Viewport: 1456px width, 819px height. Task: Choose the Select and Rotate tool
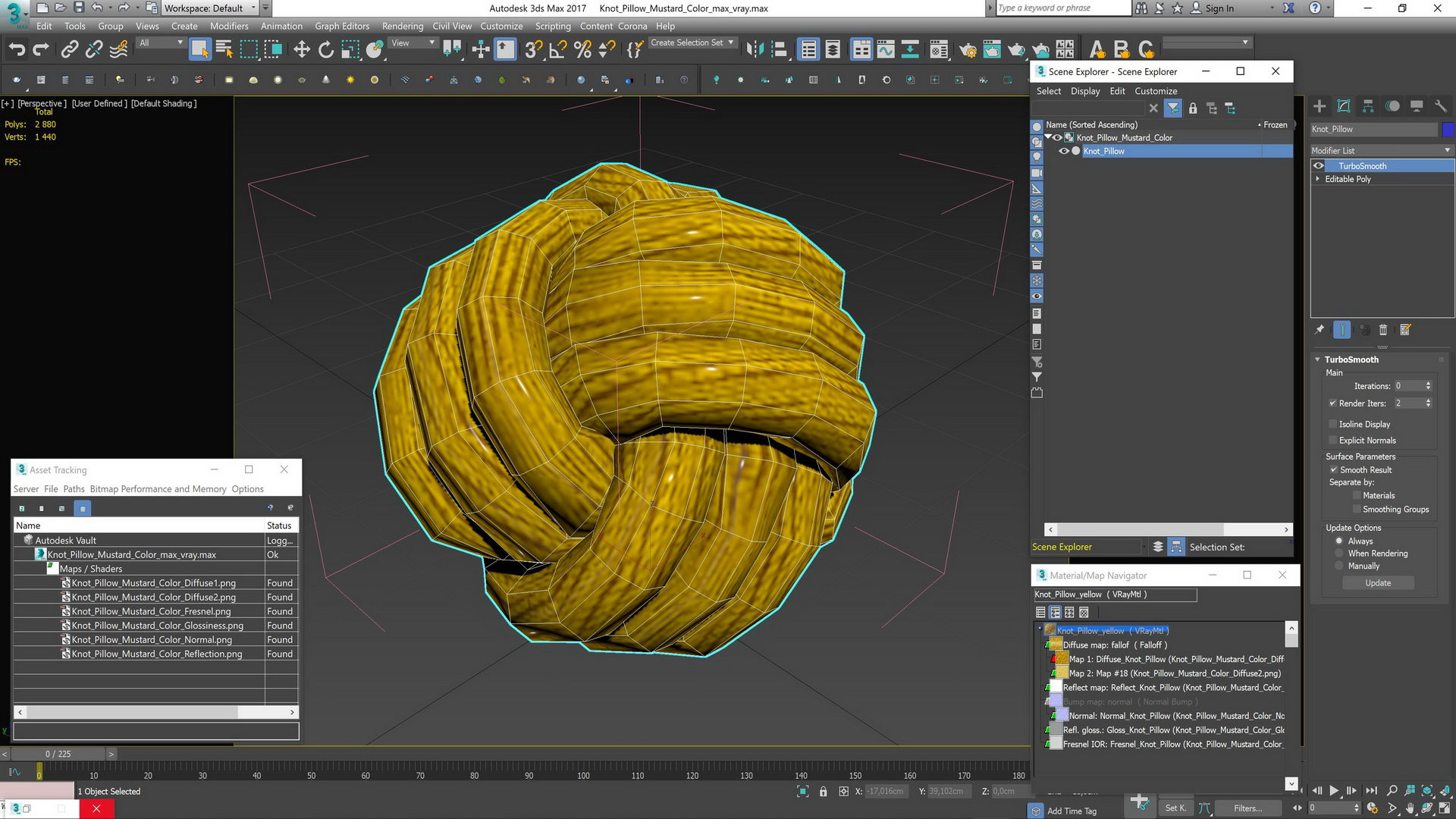click(326, 50)
